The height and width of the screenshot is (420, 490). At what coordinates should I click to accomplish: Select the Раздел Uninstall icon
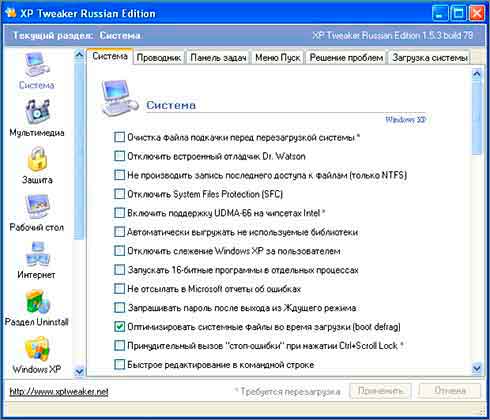[37, 301]
